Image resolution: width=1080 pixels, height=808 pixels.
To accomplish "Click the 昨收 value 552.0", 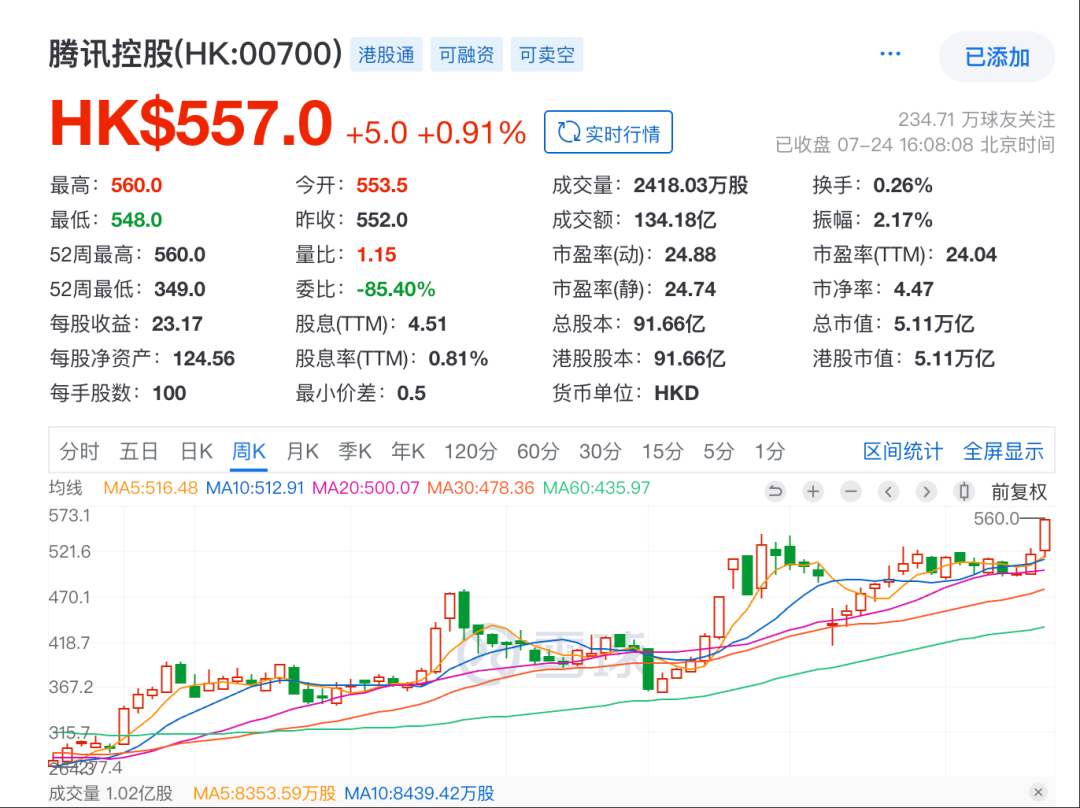I will 382,220.
